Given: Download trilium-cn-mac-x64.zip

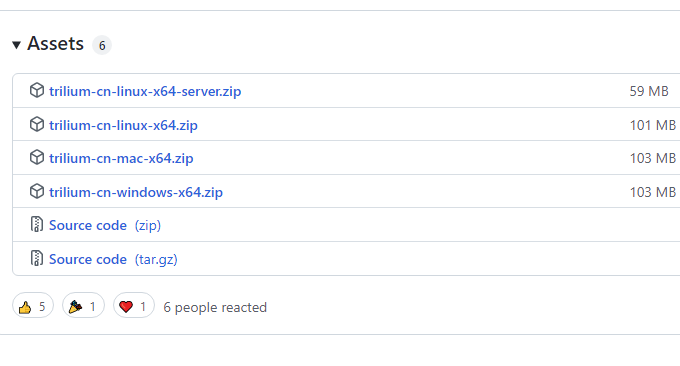Looking at the screenshot, I should point(121,158).
